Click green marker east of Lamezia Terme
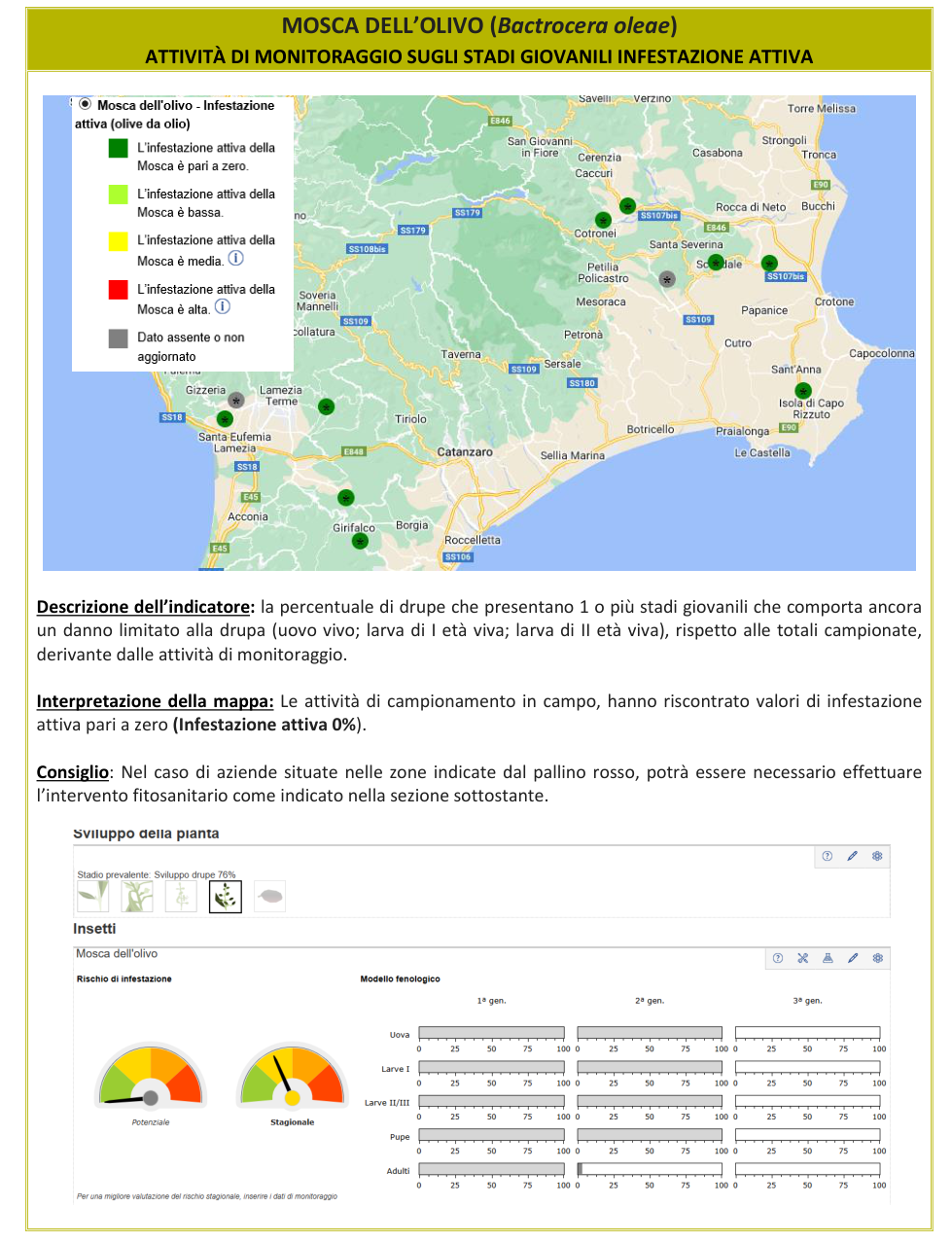The height and width of the screenshot is (1243, 952). [x=327, y=407]
